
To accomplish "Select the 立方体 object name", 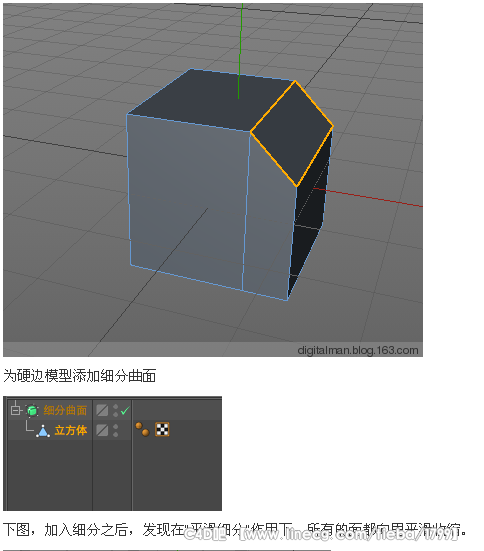I will coord(71,430).
